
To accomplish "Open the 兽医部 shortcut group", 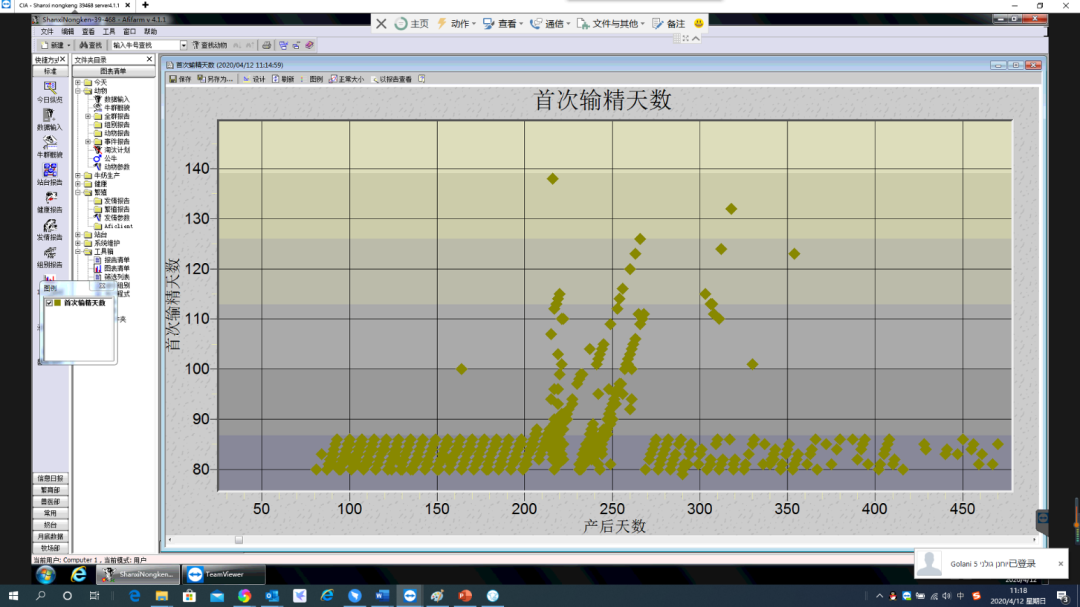I will click(50, 502).
